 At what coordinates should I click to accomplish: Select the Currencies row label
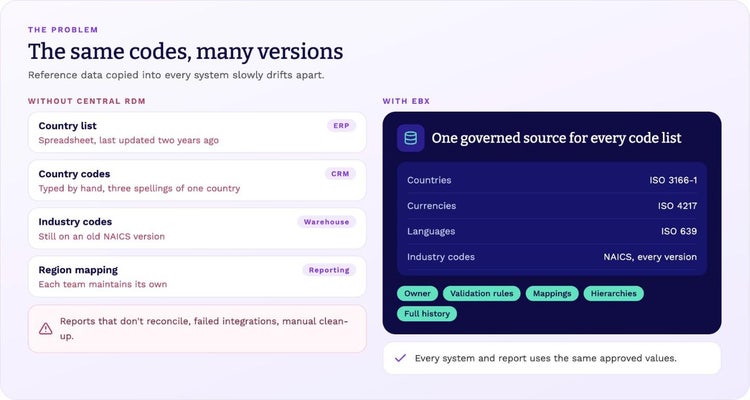click(x=431, y=206)
